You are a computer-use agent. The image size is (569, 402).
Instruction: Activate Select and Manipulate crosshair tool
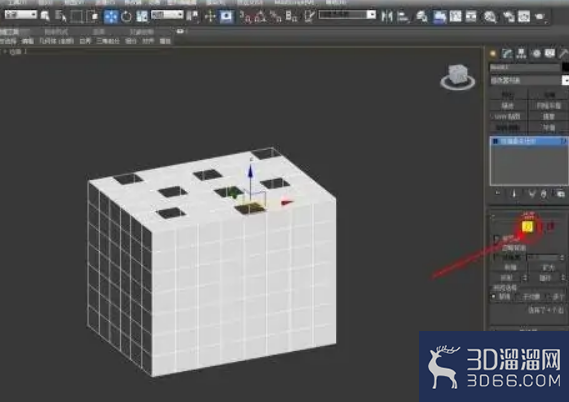pos(210,16)
